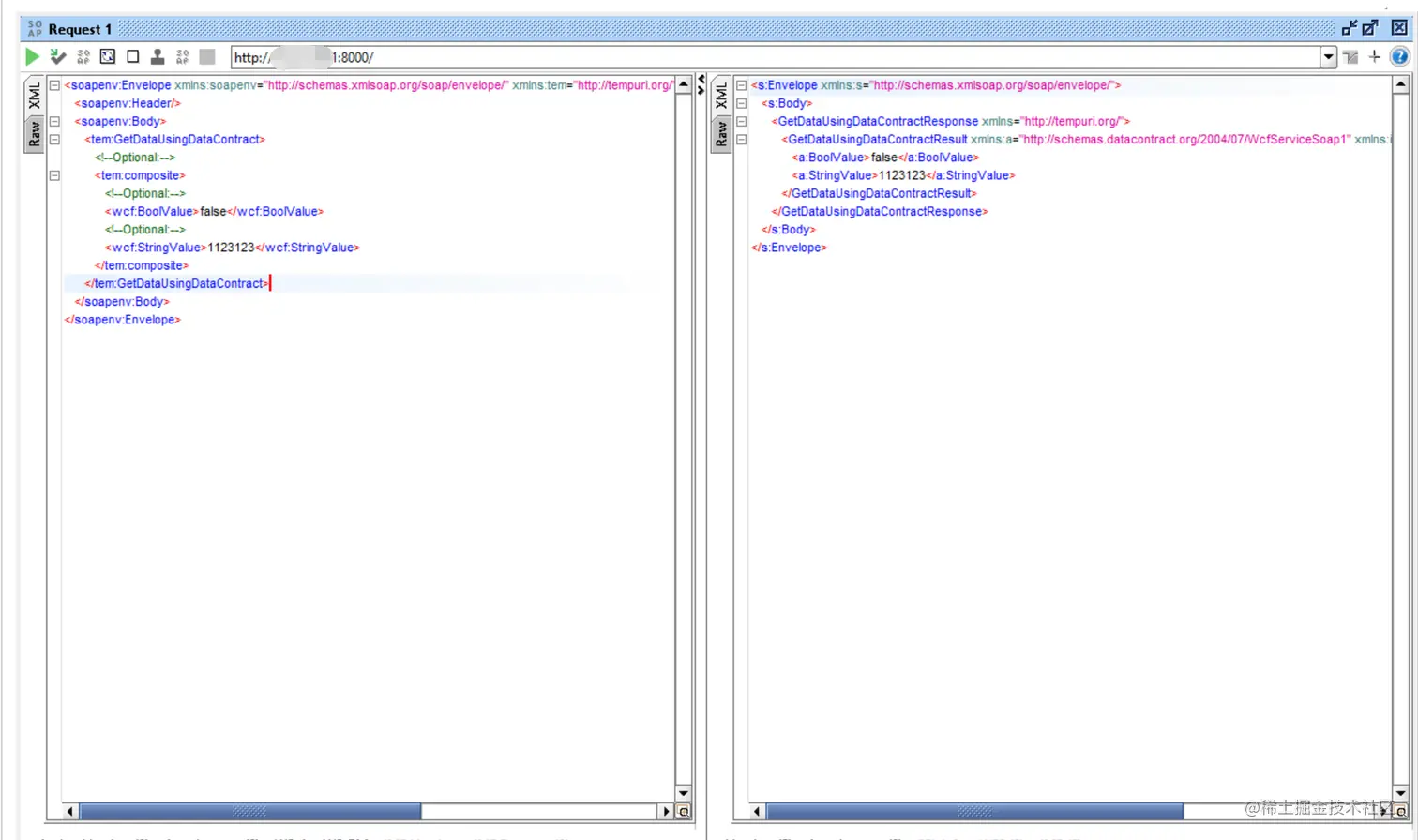The height and width of the screenshot is (840, 1418).
Task: Click the empty square toolbar icon
Action: click(133, 57)
